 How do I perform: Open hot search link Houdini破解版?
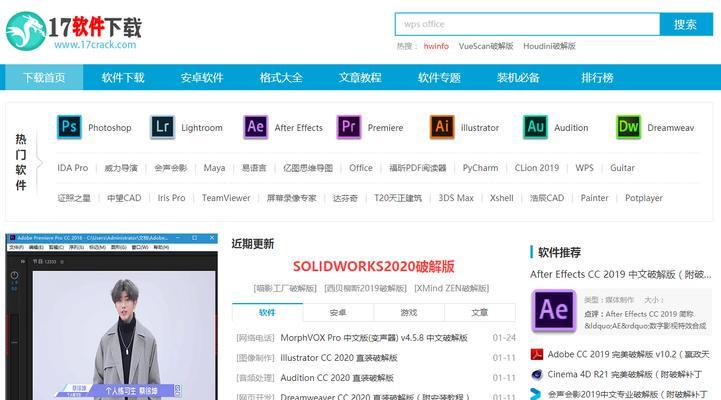pos(549,46)
